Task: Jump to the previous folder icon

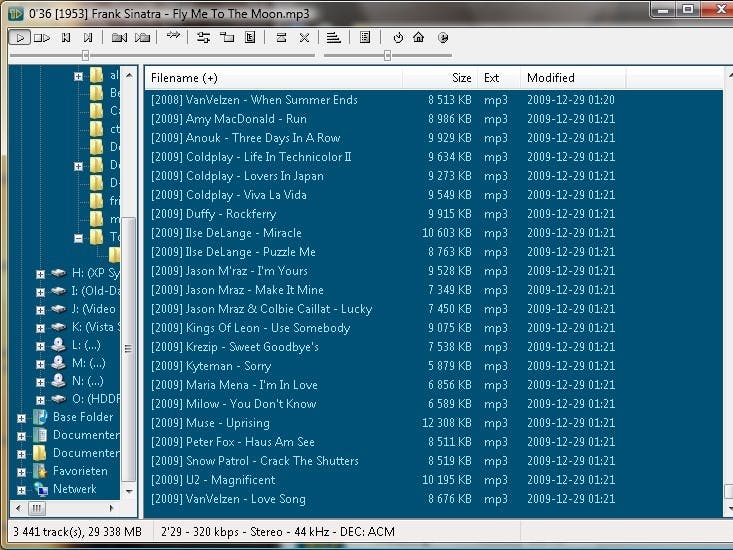Action: point(120,37)
